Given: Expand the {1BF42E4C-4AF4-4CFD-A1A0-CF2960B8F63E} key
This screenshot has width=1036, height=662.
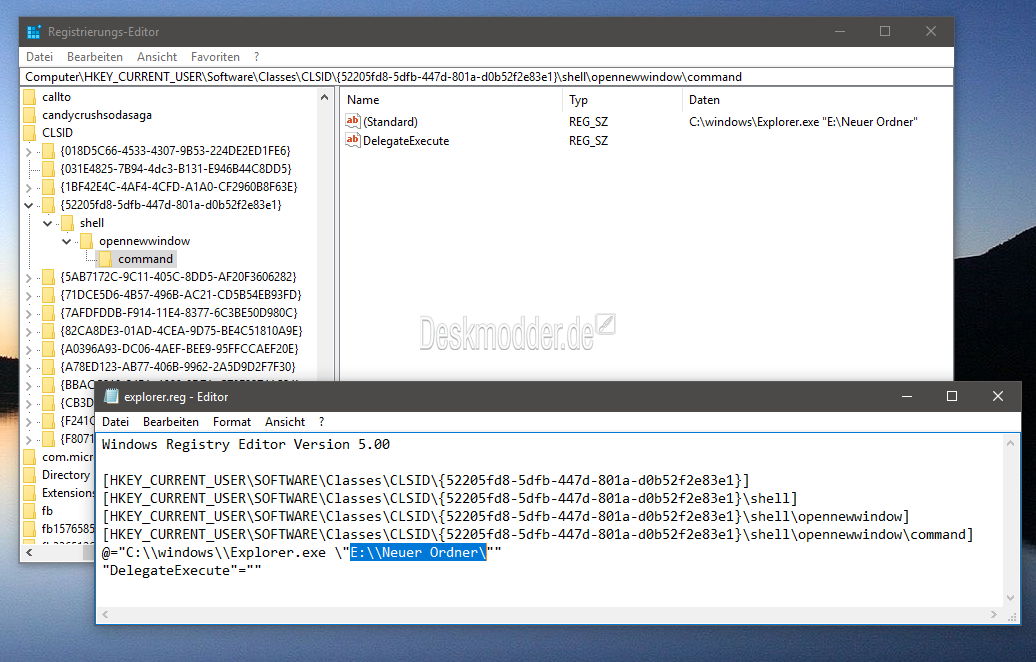Looking at the screenshot, I should (28, 188).
